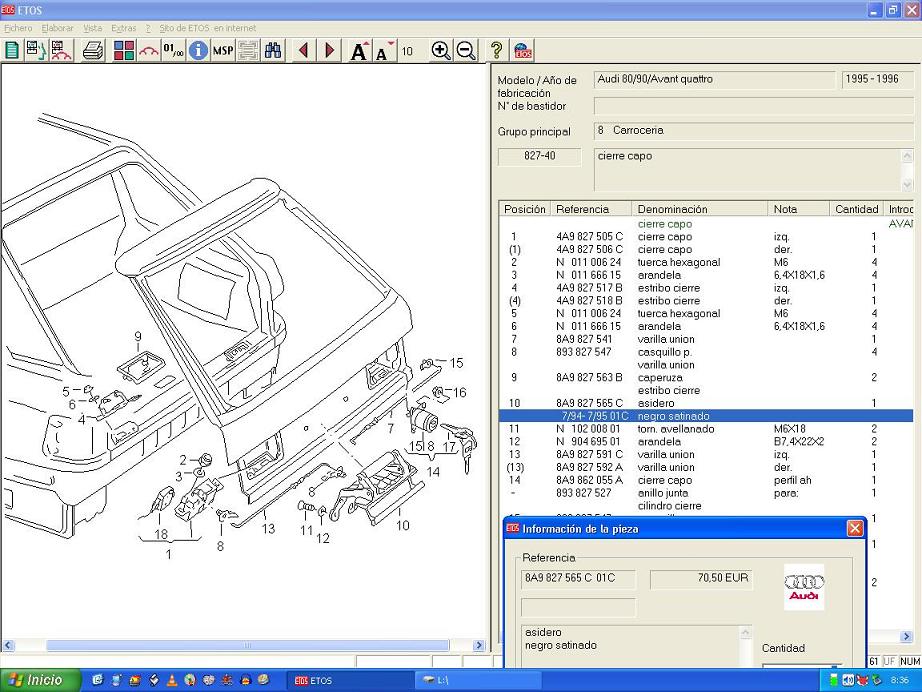Click the Modelo field 'Audi 80/90/Avant quattro'

coord(714,79)
